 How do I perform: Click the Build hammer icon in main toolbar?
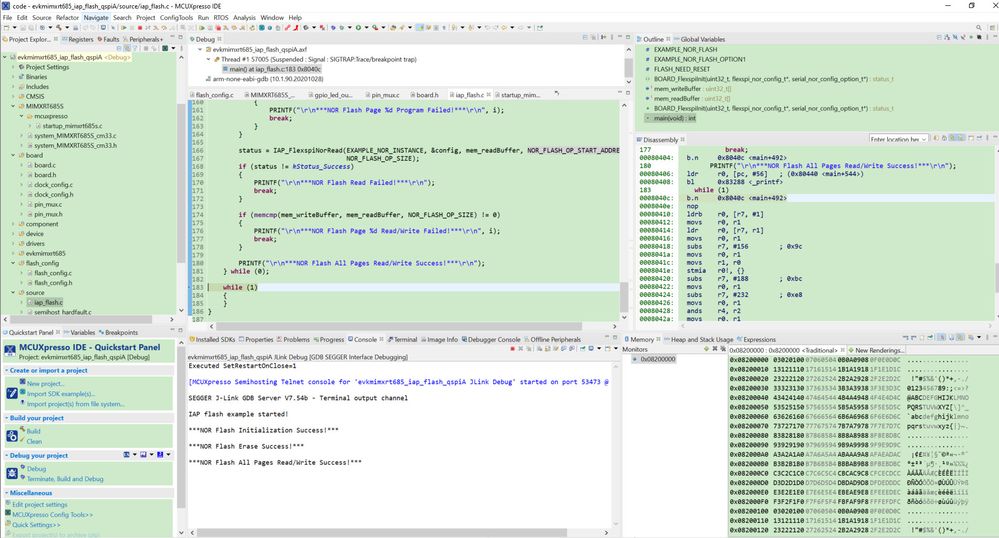tap(59, 28)
